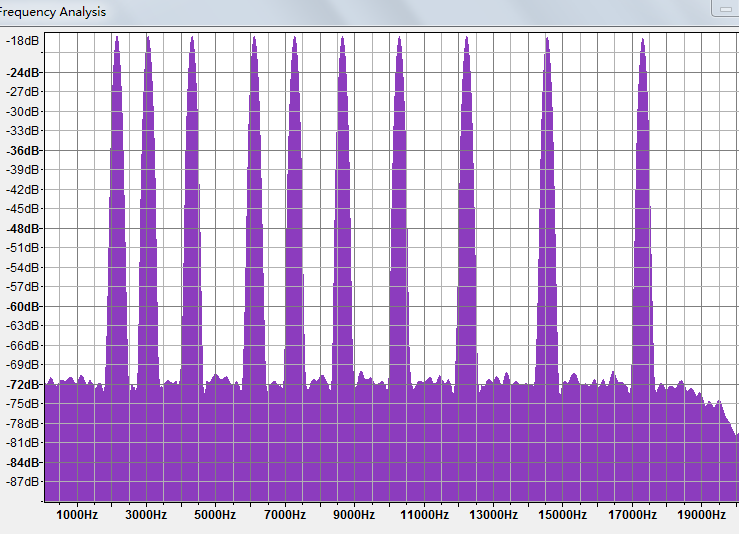Click the 1000Hz axis label
The height and width of the screenshot is (534, 739).
[77, 515]
